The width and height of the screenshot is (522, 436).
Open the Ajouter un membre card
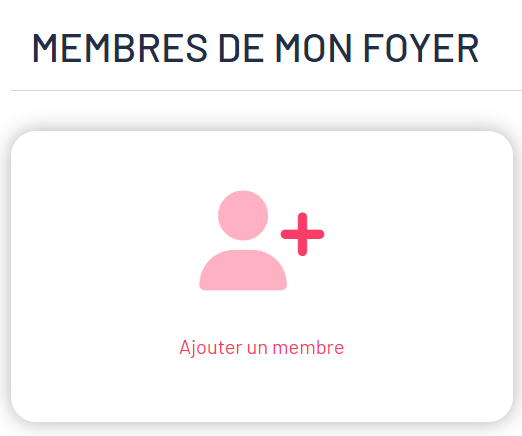[262, 276]
